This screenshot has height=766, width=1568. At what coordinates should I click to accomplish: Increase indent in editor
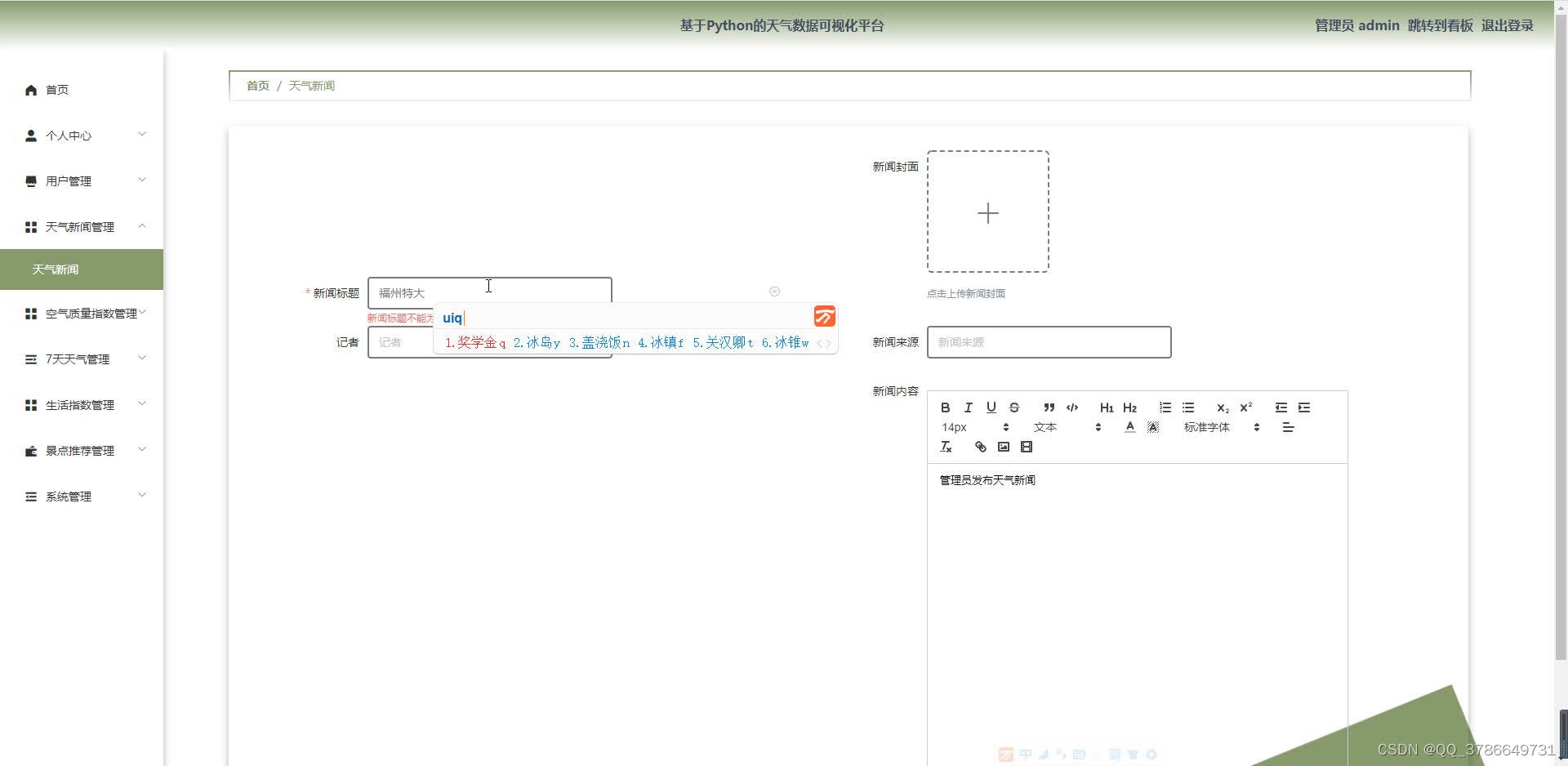click(1304, 407)
